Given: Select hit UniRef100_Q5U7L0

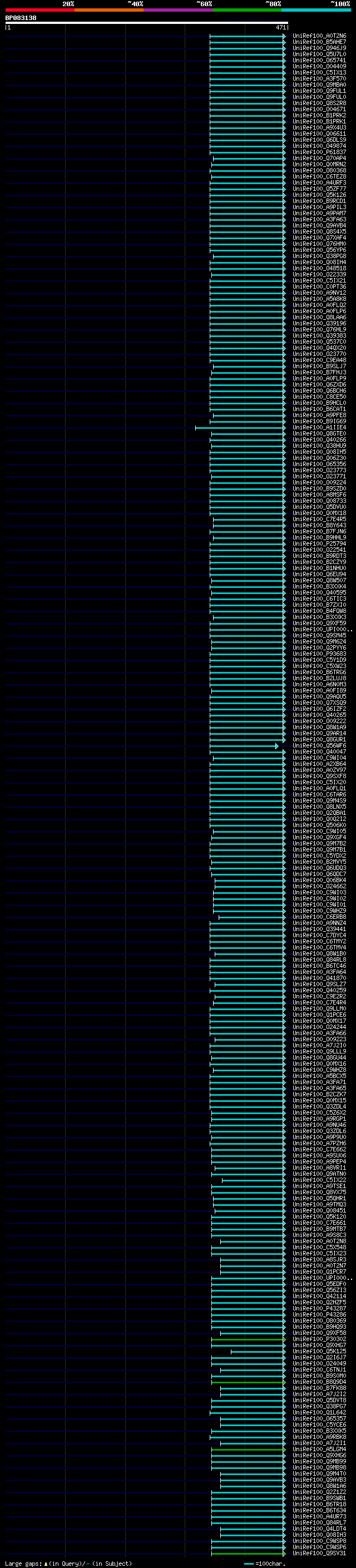Looking at the screenshot, I should click(x=319, y=54).
